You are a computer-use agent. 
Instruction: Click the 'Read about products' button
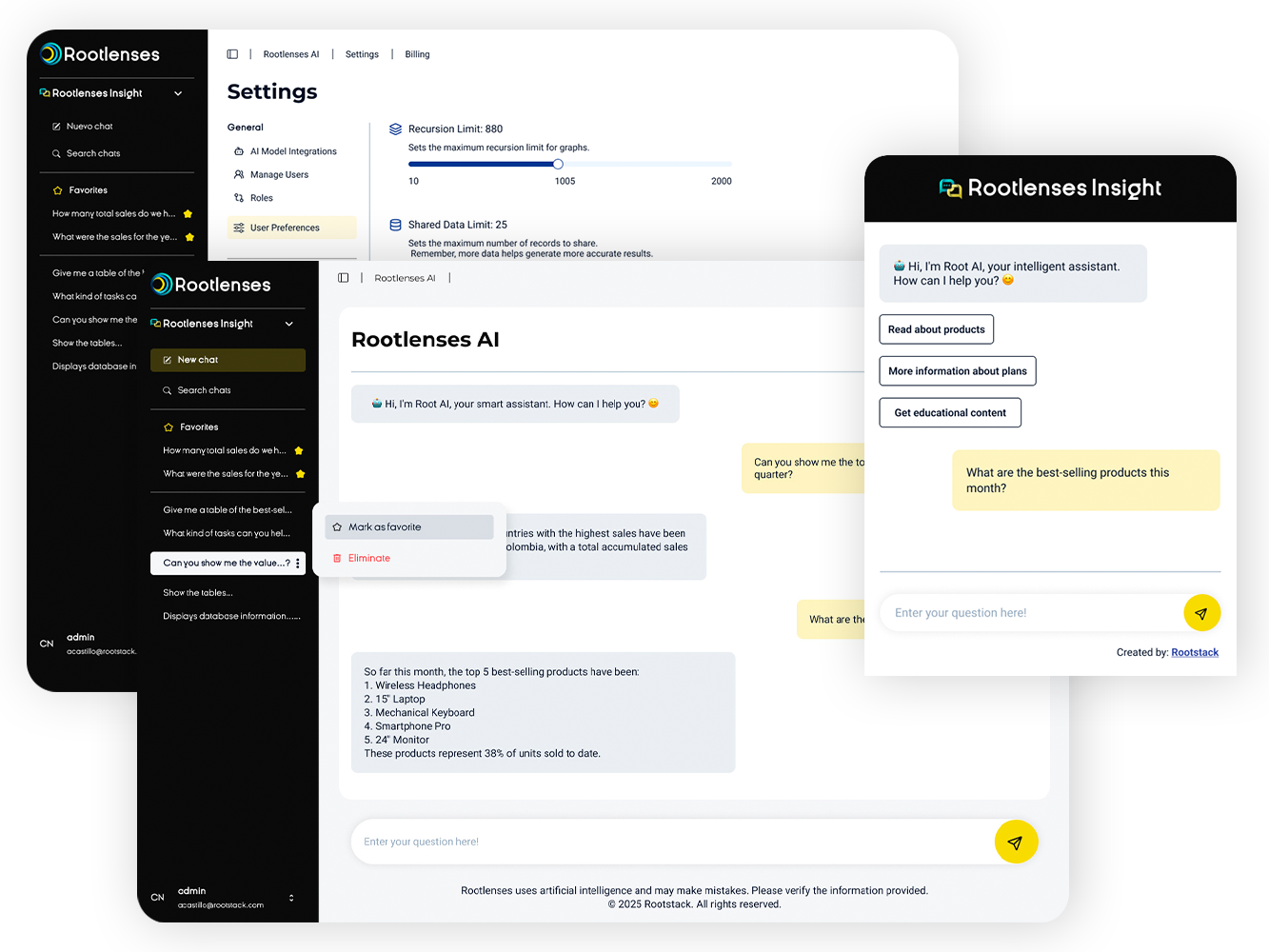coord(936,329)
